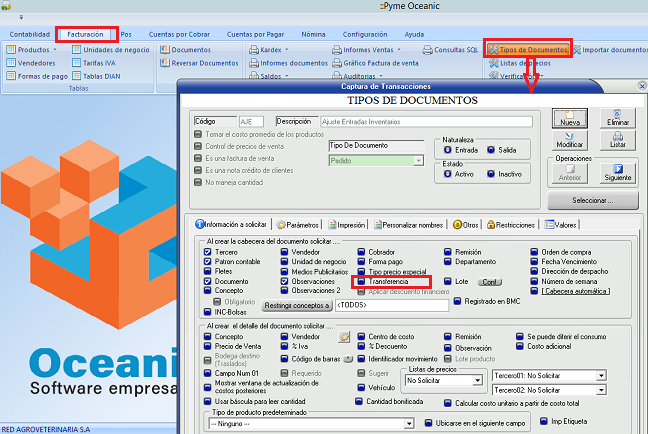The width and height of the screenshot is (648, 434).
Task: Open the Nómina ribbon tab
Action: (x=313, y=34)
